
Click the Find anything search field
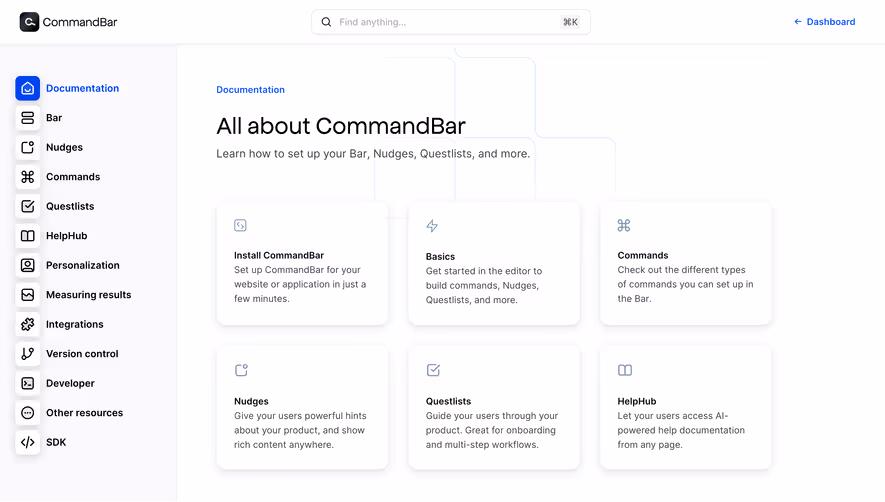click(x=451, y=22)
